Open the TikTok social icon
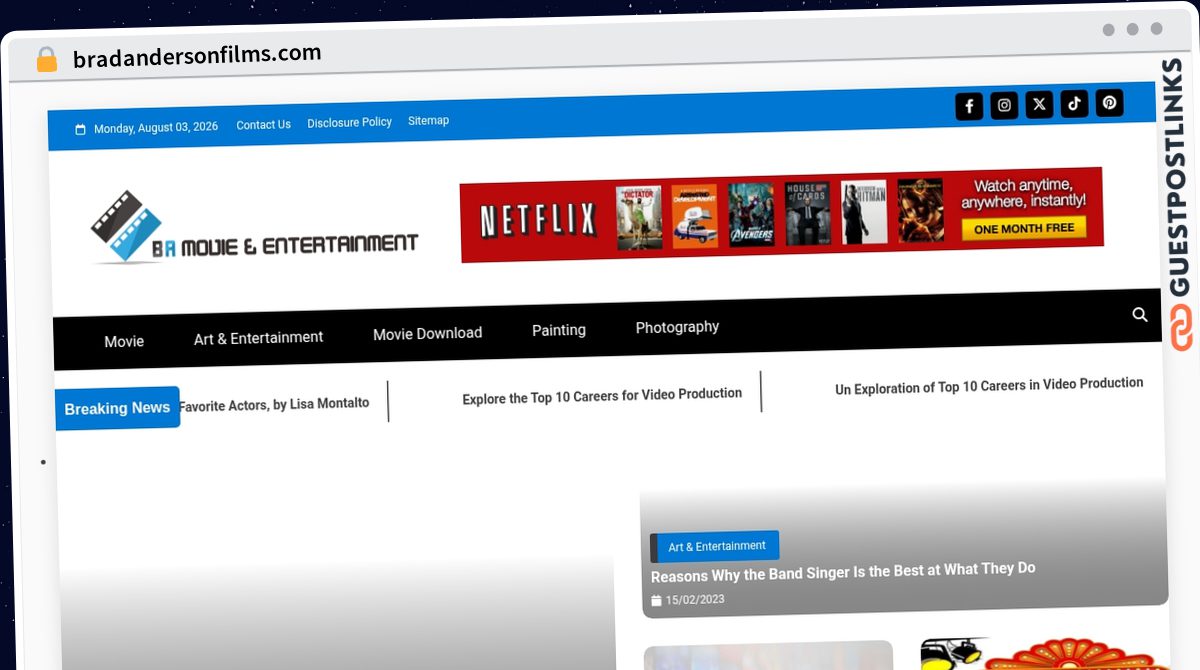 pos(1074,103)
